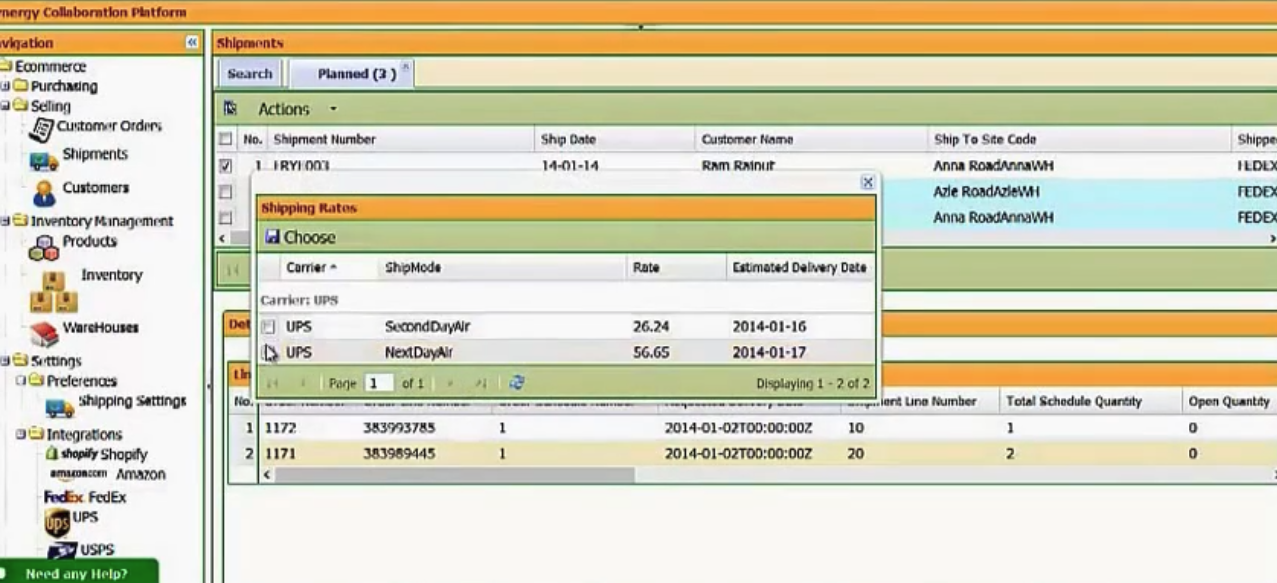Toggle select-all shipments header checkbox
Image resolution: width=1277 pixels, height=583 pixels.
point(226,139)
